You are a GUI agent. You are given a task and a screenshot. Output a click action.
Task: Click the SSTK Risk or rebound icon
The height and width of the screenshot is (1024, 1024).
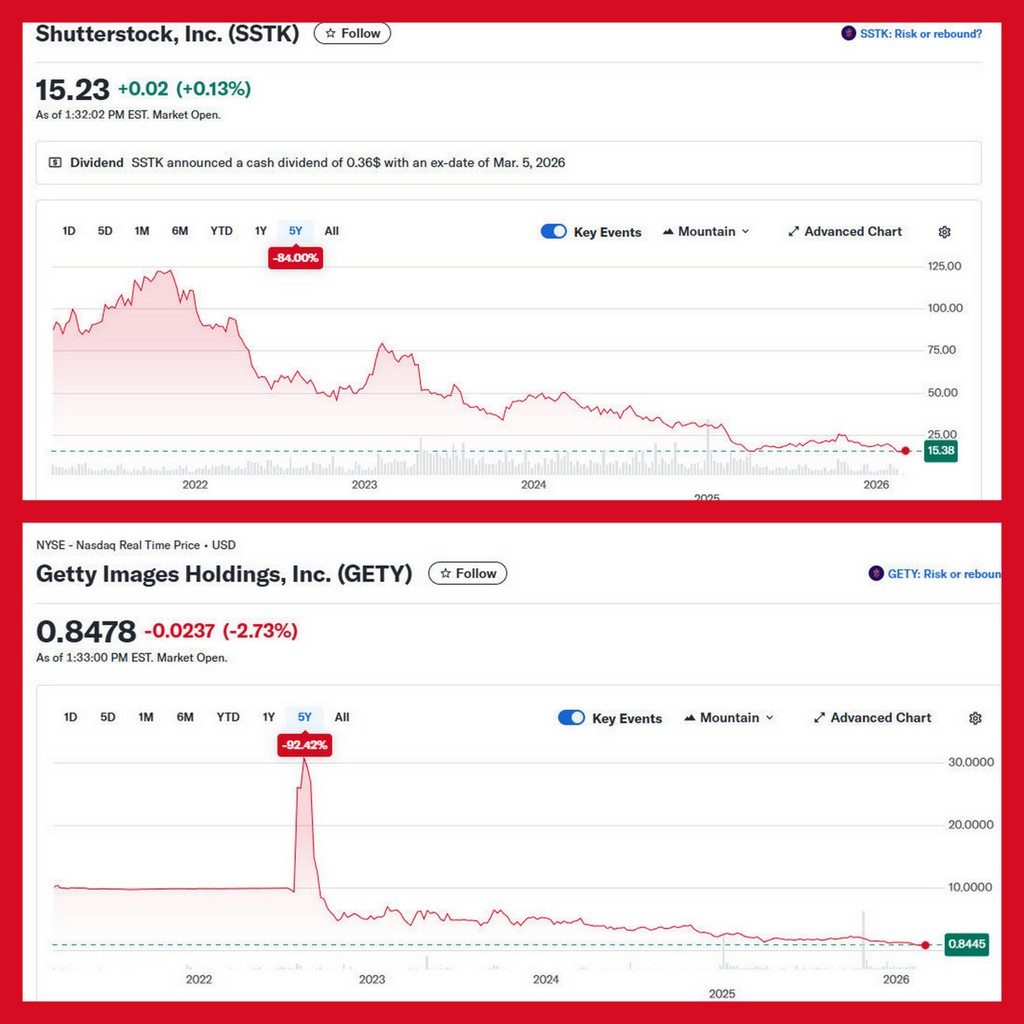pyautogui.click(x=849, y=34)
